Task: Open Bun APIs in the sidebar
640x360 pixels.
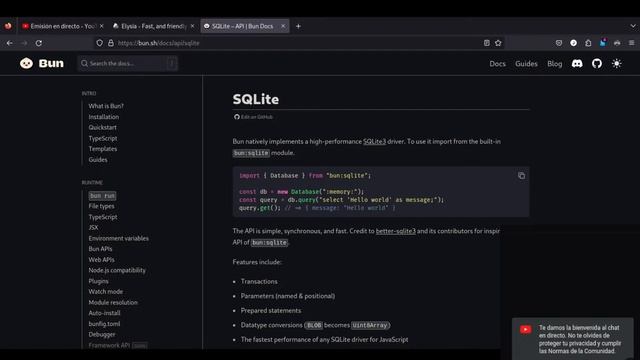Action: tap(100, 249)
